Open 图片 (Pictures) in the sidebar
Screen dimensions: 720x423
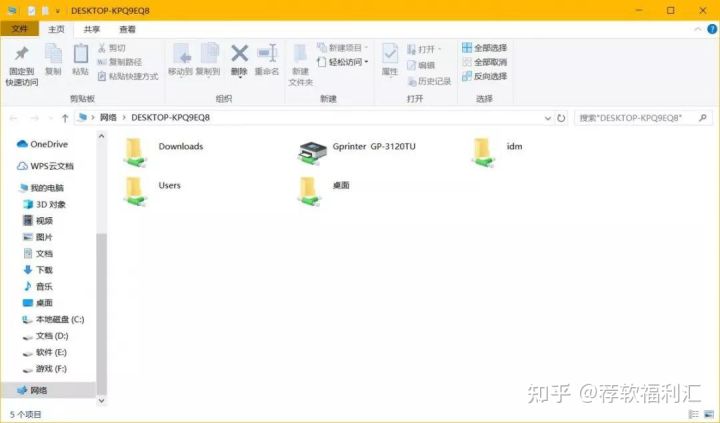coord(38,237)
